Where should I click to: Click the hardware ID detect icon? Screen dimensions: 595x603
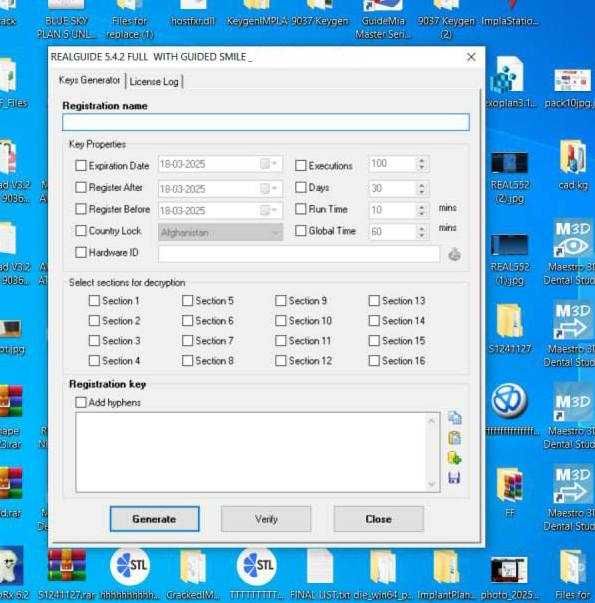[454, 255]
